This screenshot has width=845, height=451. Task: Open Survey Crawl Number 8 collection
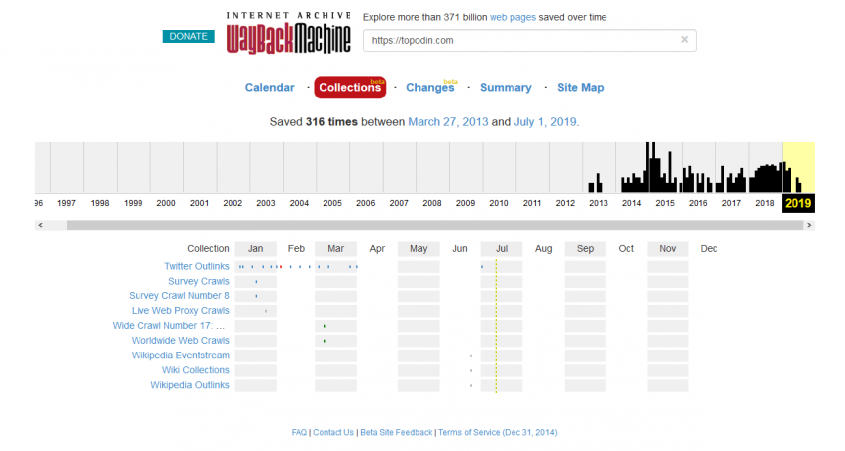tap(179, 296)
